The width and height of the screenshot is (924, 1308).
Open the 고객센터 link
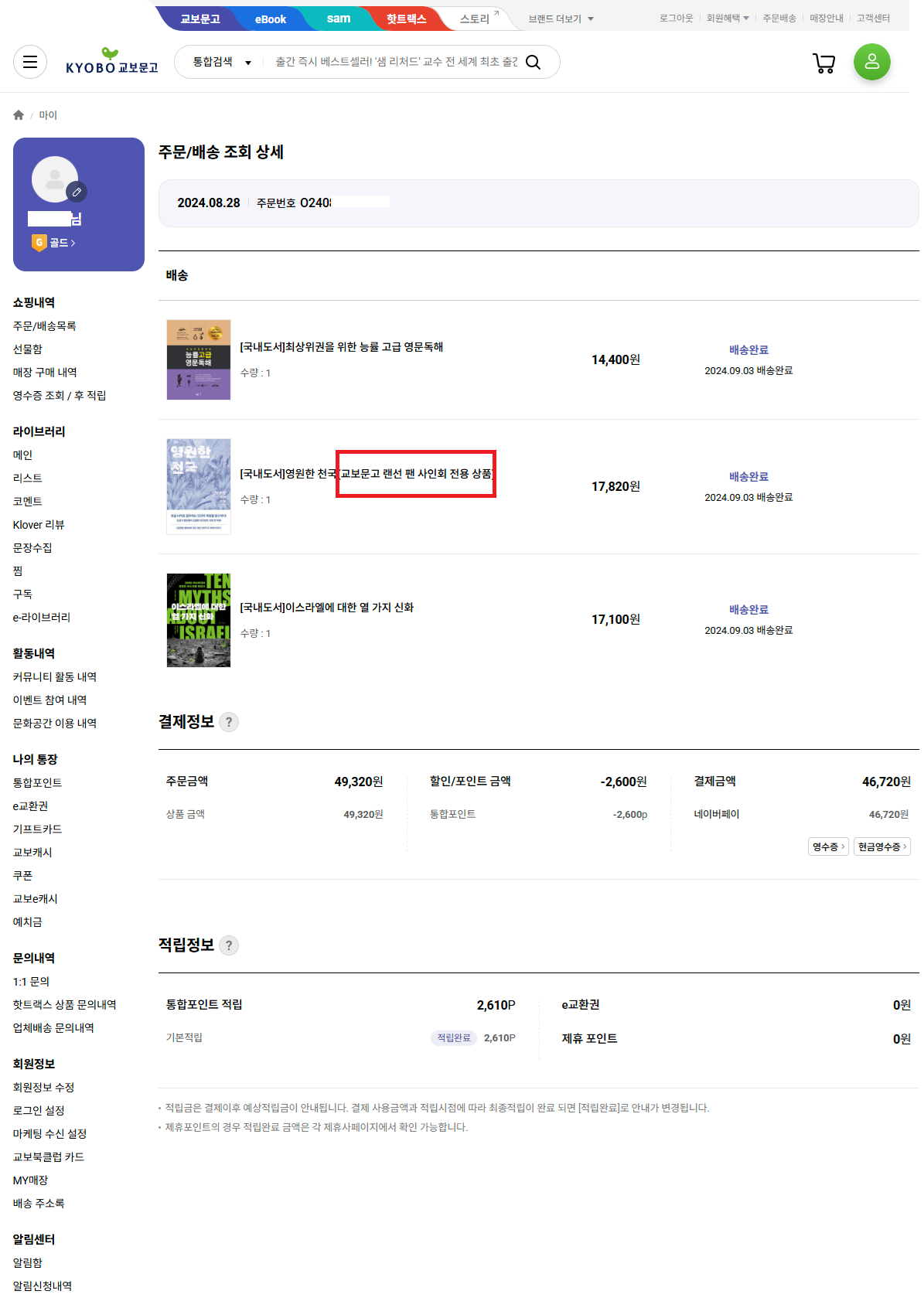[874, 18]
